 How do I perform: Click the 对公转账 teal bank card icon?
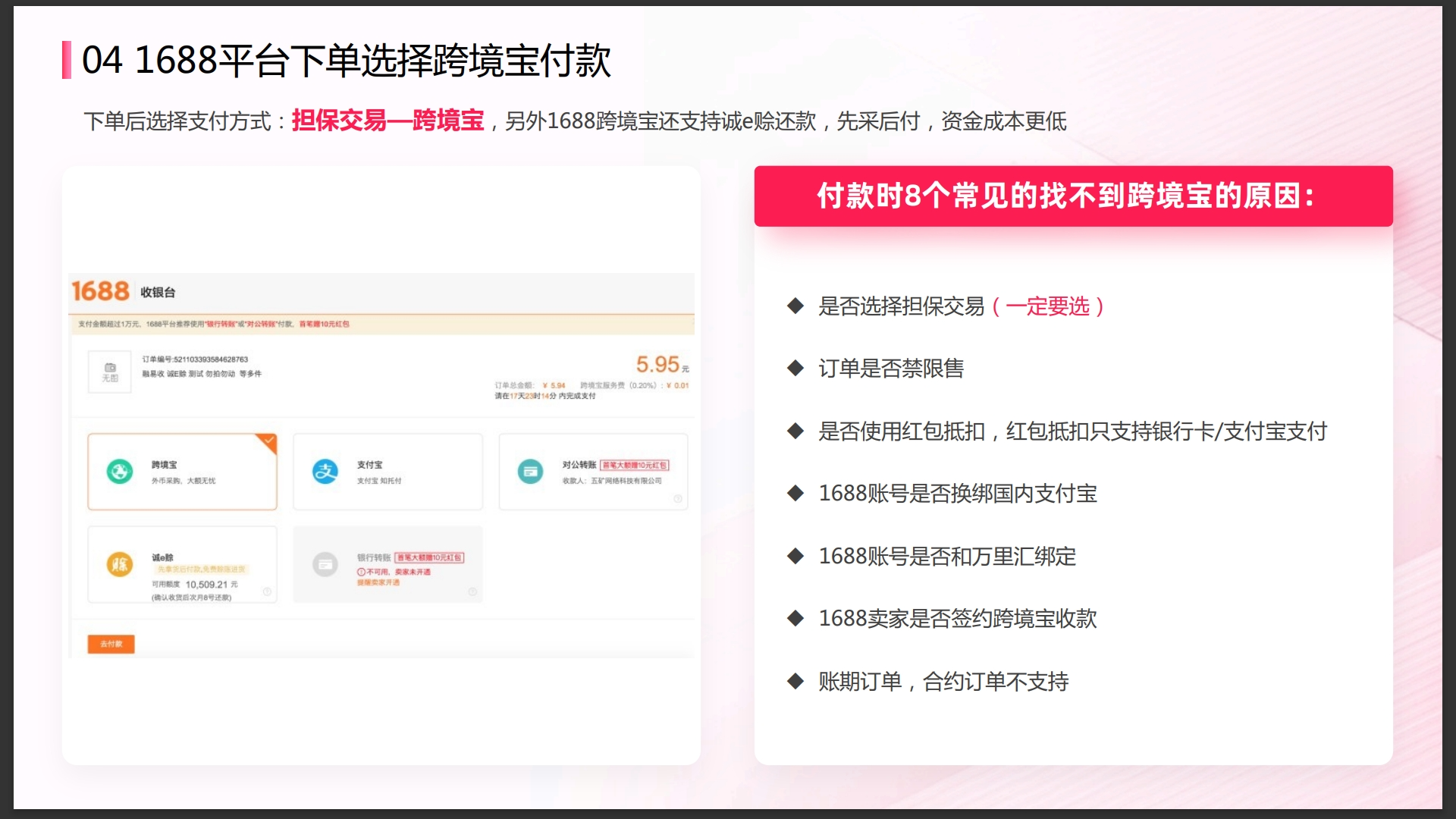[529, 471]
